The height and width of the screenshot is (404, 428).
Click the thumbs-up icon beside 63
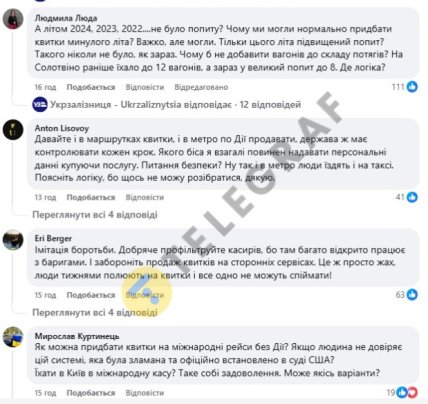[x=412, y=295]
